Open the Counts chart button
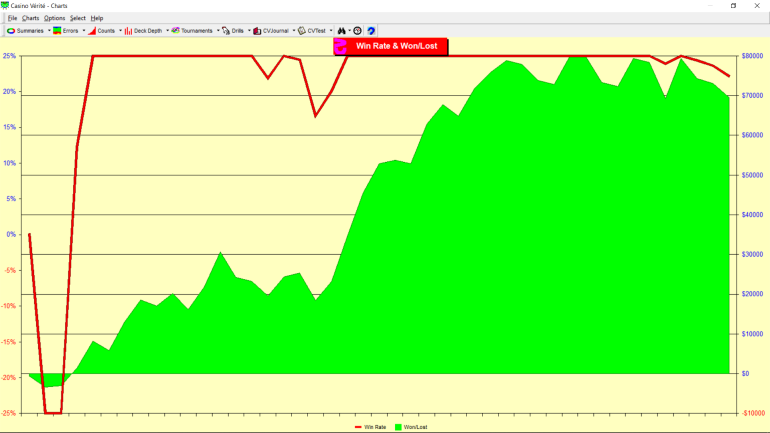This screenshot has height=433, width=770. click(92, 31)
